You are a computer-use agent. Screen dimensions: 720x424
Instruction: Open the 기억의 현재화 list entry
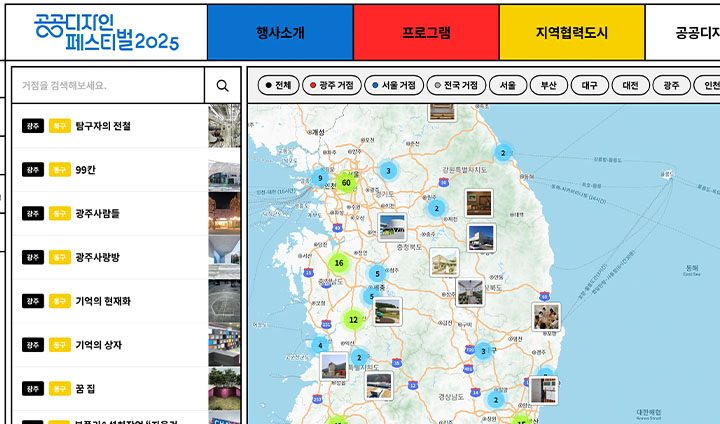click(126, 301)
